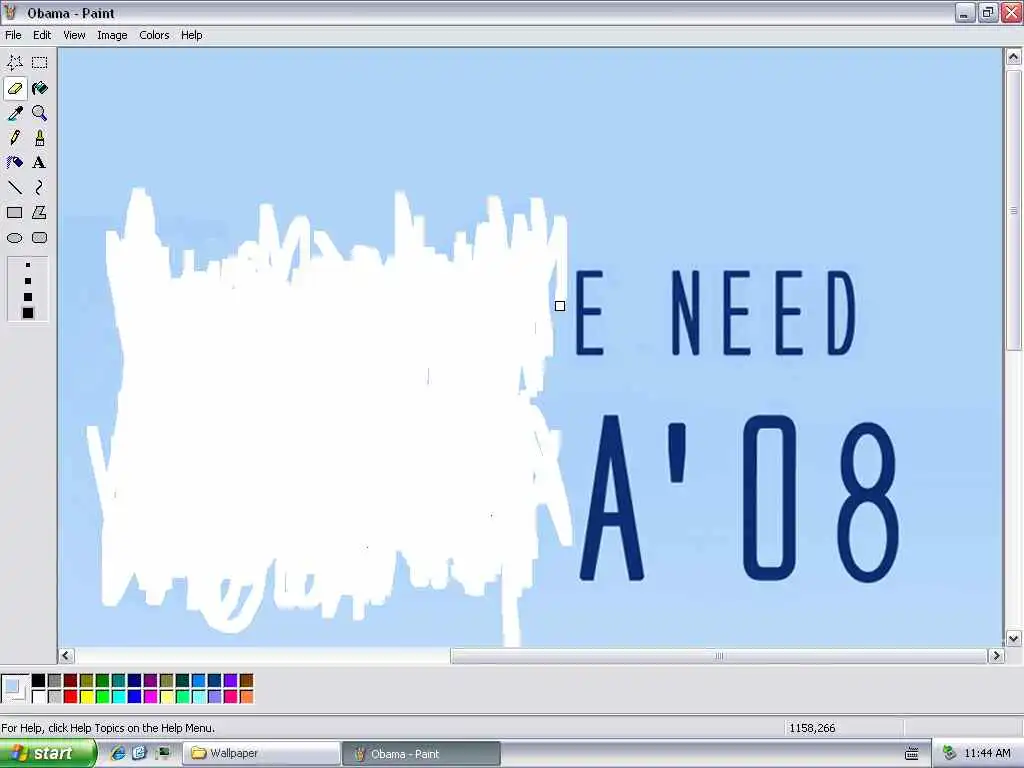Select the Polygon tool
The width and height of the screenshot is (1024, 768).
39,213
